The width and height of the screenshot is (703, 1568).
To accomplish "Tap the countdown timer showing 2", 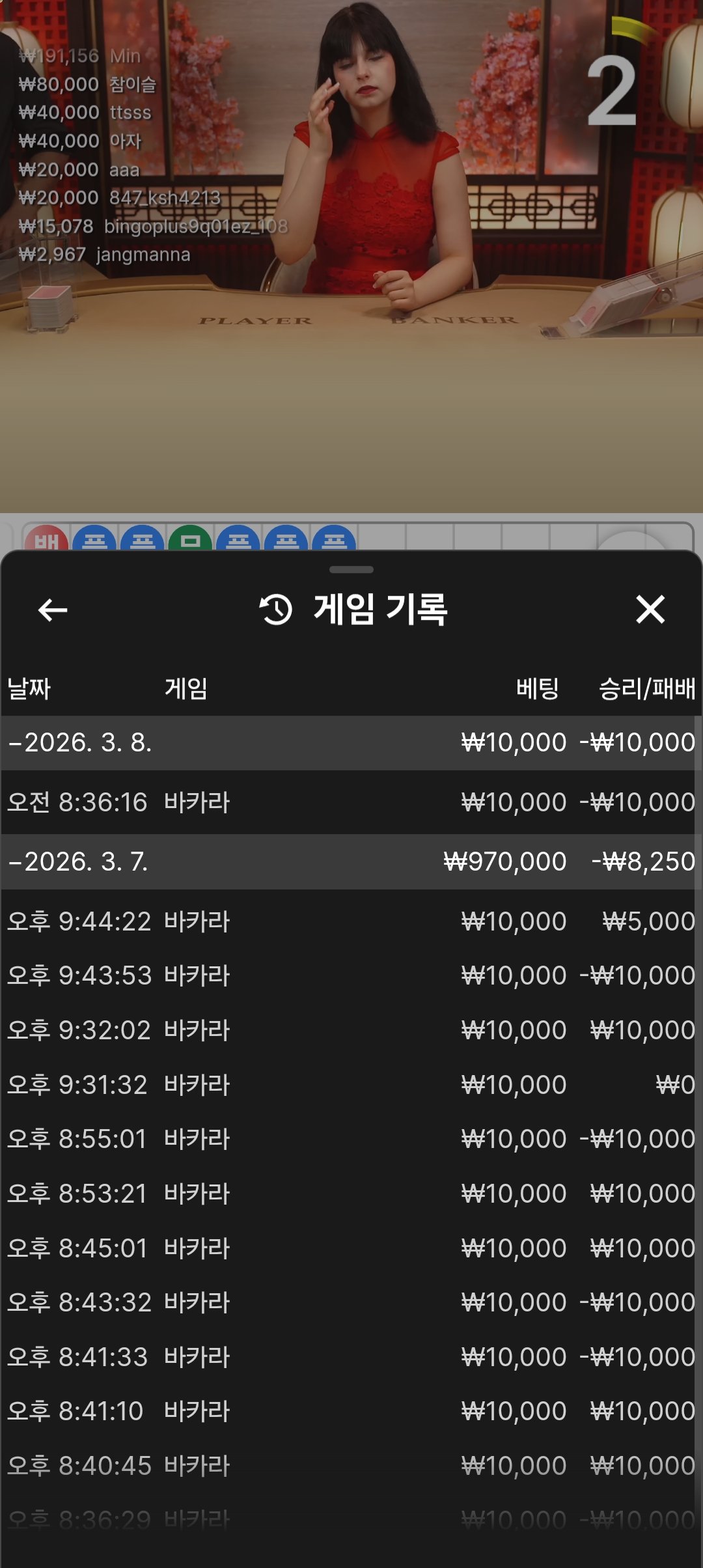I will coord(612,91).
